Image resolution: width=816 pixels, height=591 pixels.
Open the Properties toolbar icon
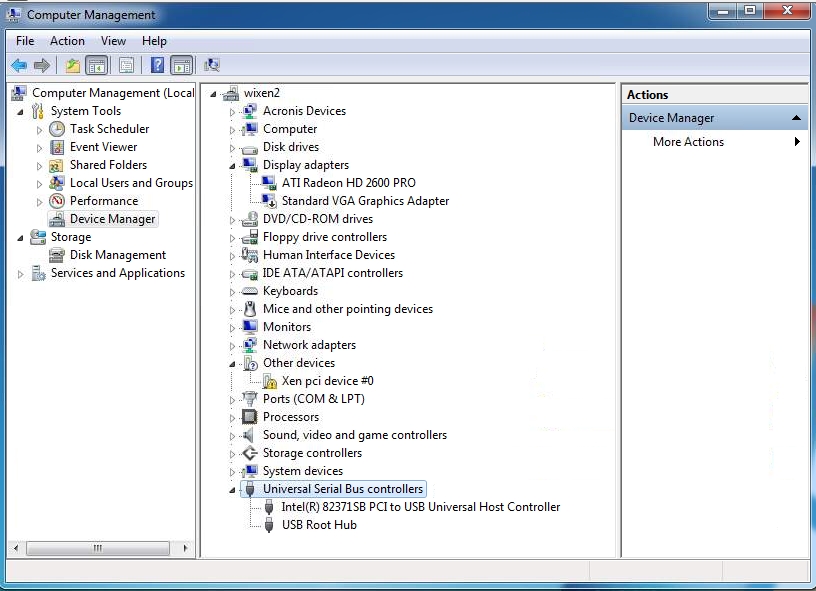[126, 66]
